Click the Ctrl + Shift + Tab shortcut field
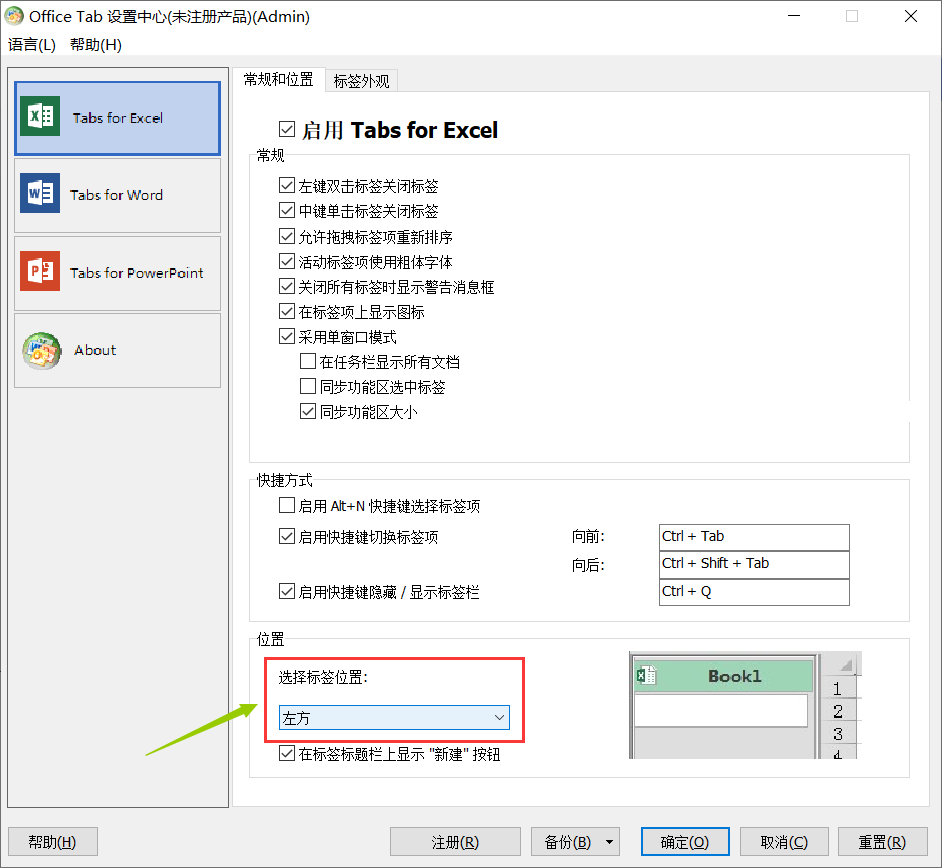This screenshot has width=942, height=868. [754, 564]
